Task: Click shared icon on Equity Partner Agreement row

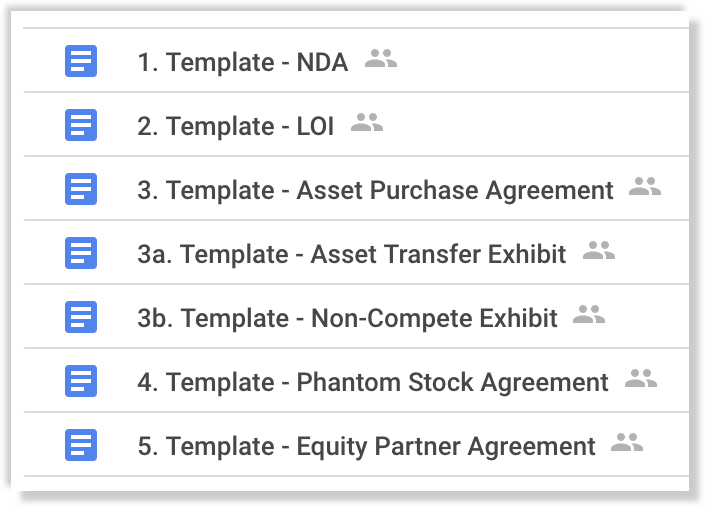Action: (627, 443)
